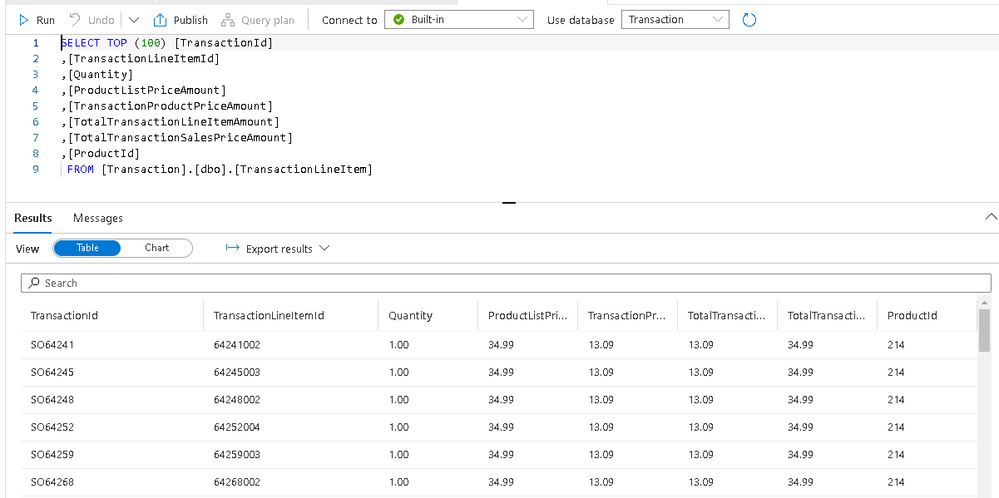Open the Undo dropdown chevron
The image size is (999, 498).
[x=134, y=20]
